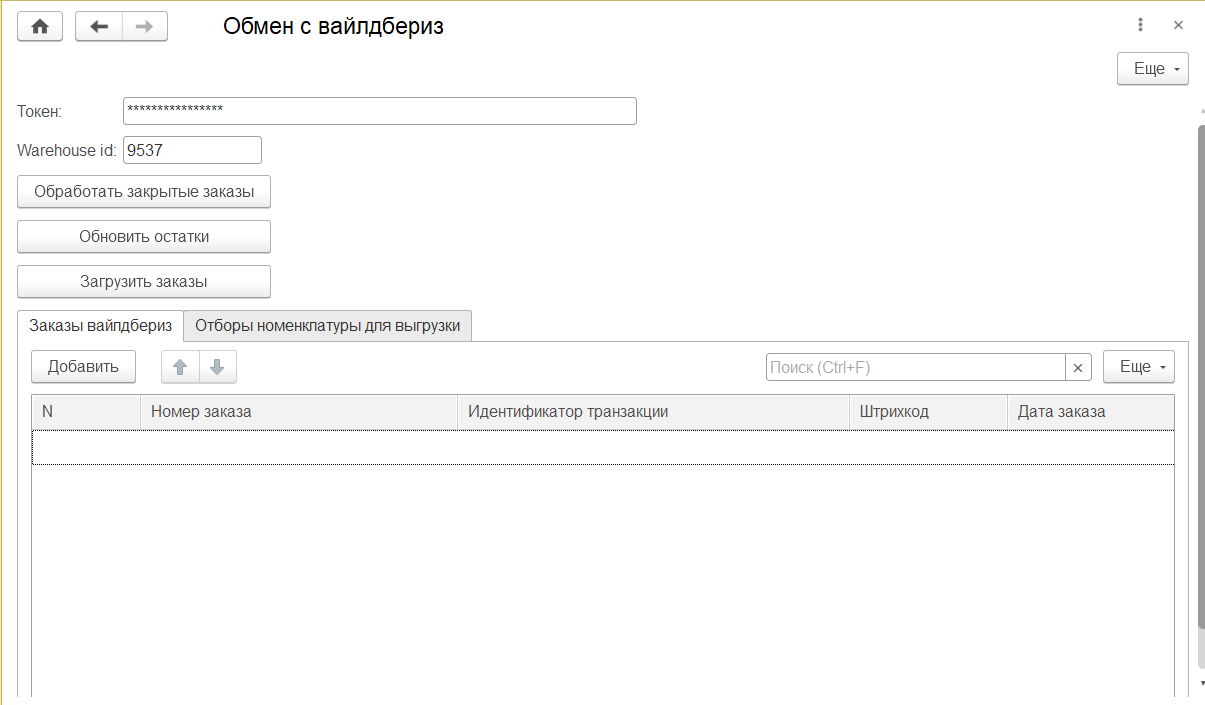Sort by Штрихкод column header
This screenshot has height=705, width=1205.
928,412
